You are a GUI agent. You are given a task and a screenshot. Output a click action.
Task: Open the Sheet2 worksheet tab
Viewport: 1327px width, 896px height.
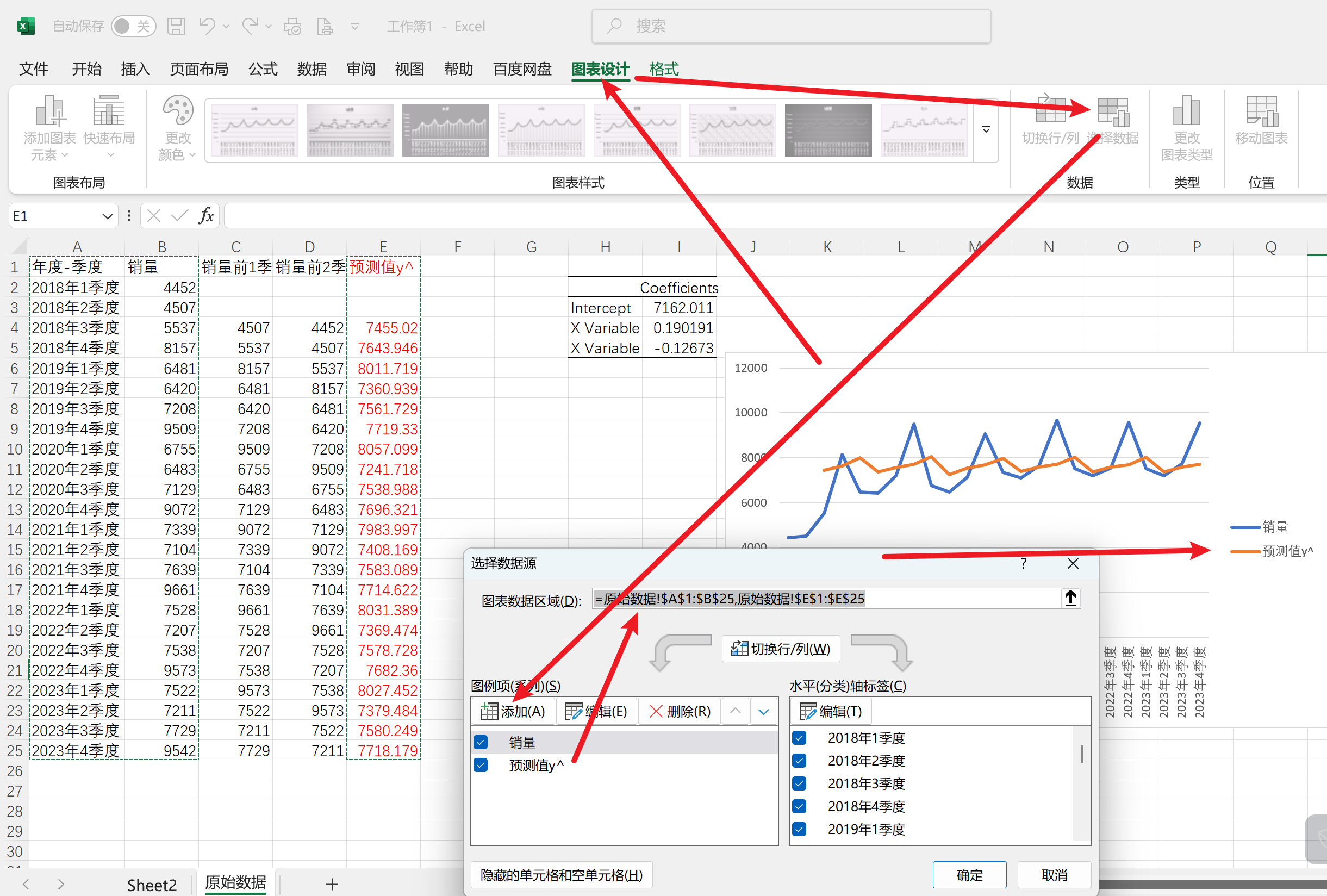point(151,885)
